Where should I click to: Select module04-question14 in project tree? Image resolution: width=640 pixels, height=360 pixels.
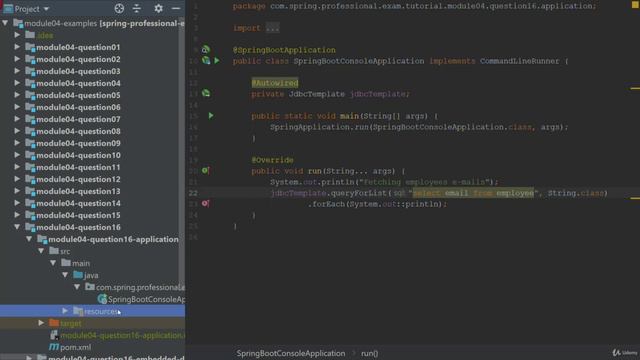tap(78, 203)
